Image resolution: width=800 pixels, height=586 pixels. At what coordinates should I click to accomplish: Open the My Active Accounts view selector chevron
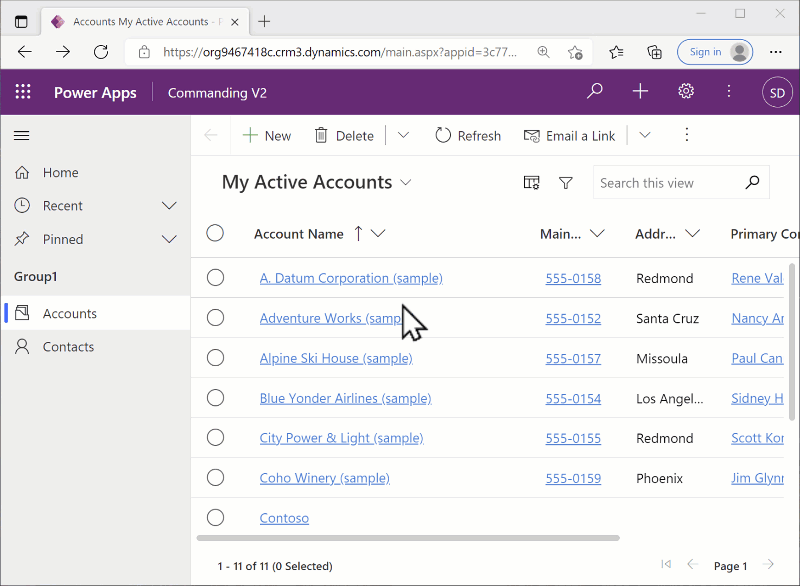406,183
